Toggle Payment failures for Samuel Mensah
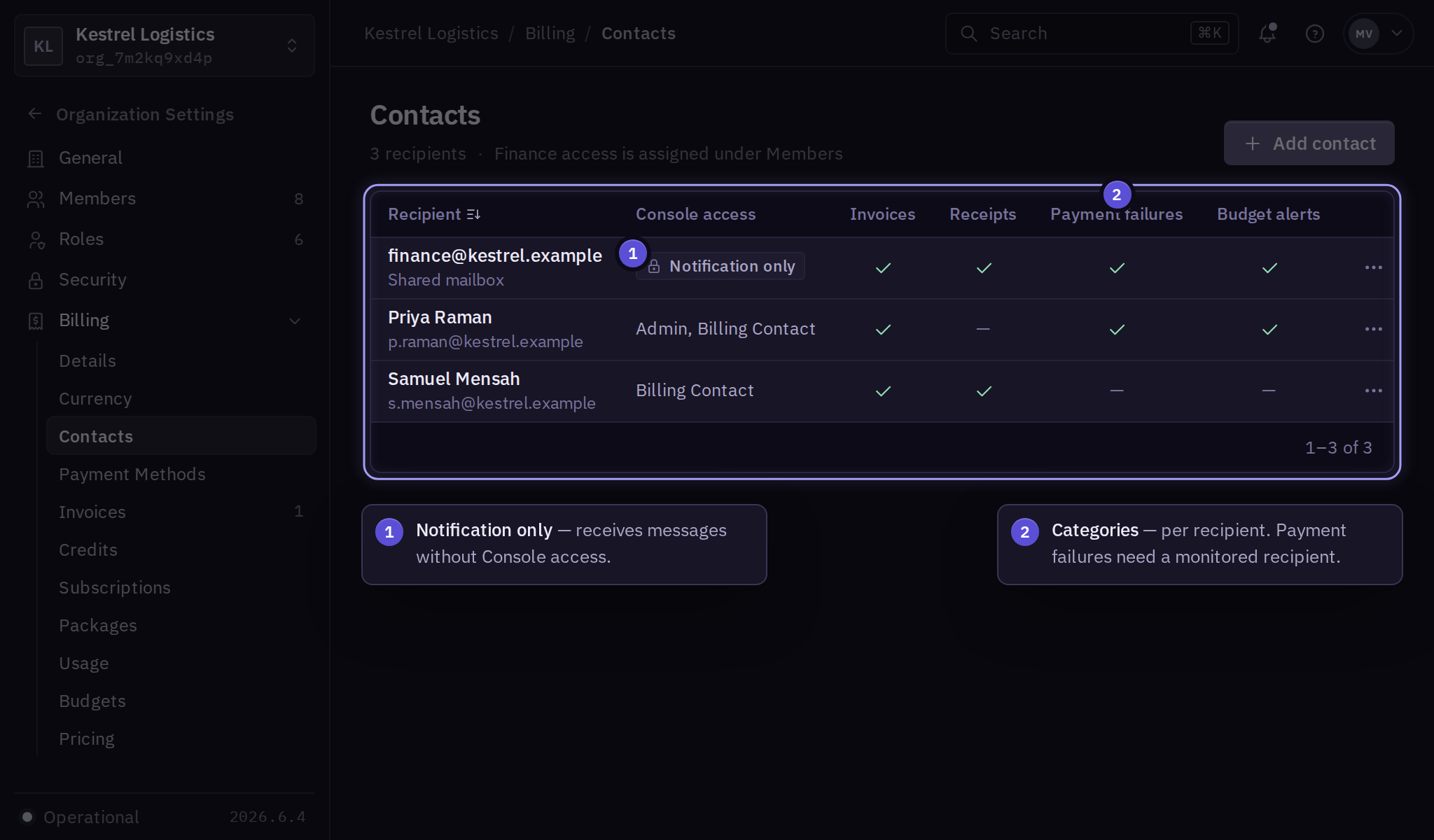The height and width of the screenshot is (840, 1434). coord(1117,391)
